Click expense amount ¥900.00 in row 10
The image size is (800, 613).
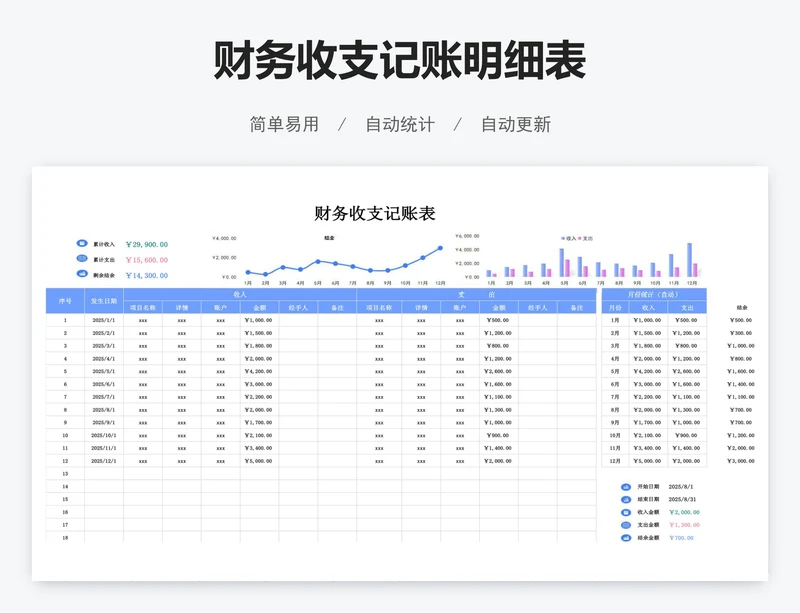click(x=499, y=435)
